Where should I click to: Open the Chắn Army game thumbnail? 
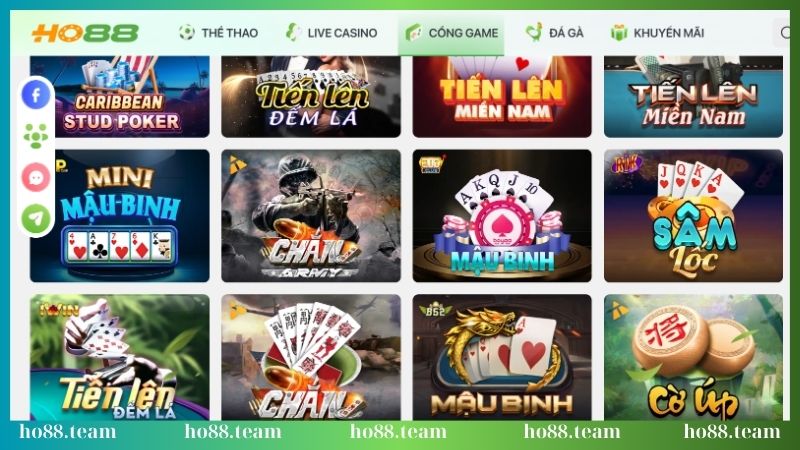311,216
